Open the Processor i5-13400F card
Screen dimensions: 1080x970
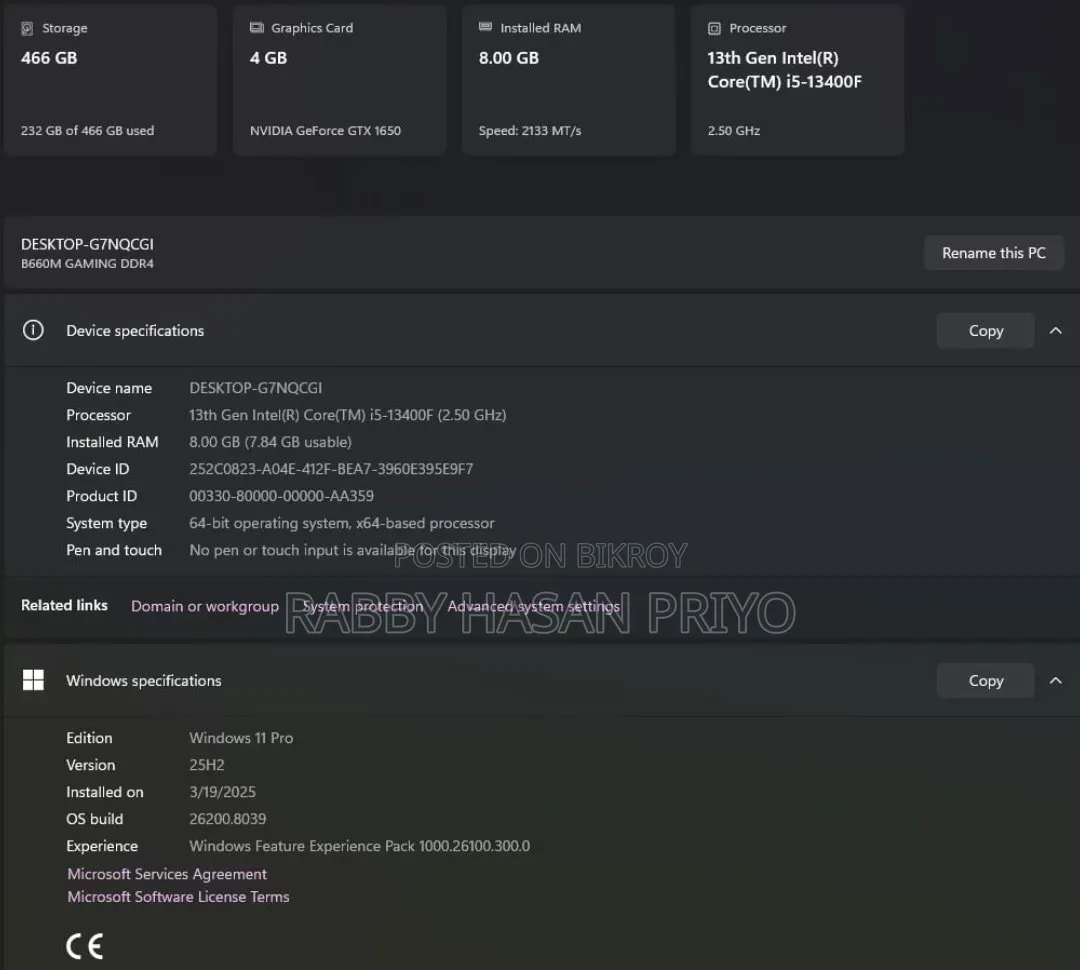coord(797,79)
